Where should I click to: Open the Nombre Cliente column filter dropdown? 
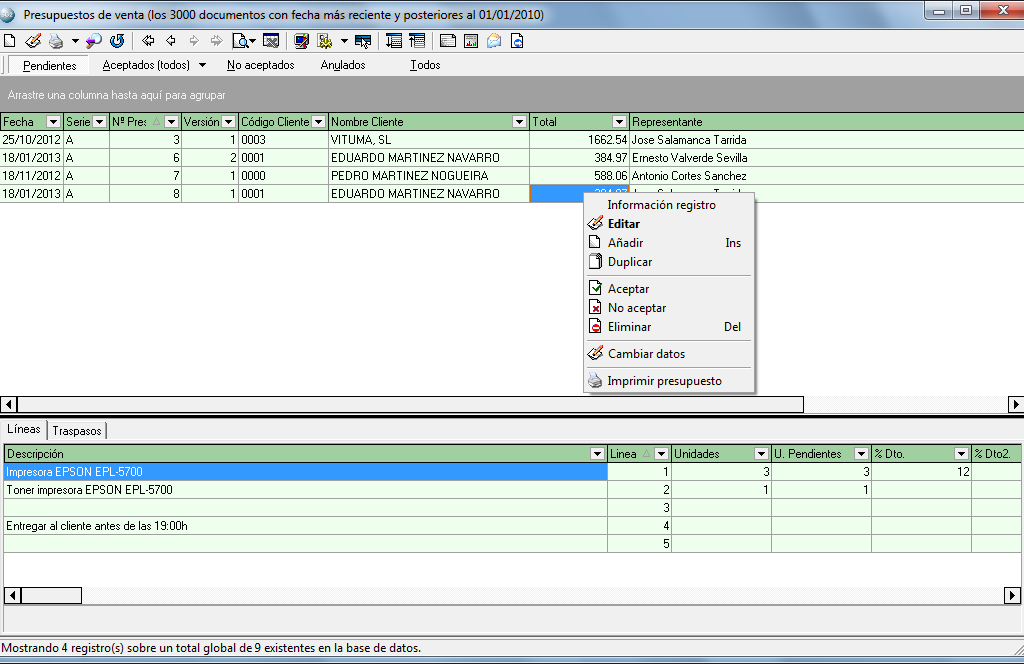tap(519, 122)
